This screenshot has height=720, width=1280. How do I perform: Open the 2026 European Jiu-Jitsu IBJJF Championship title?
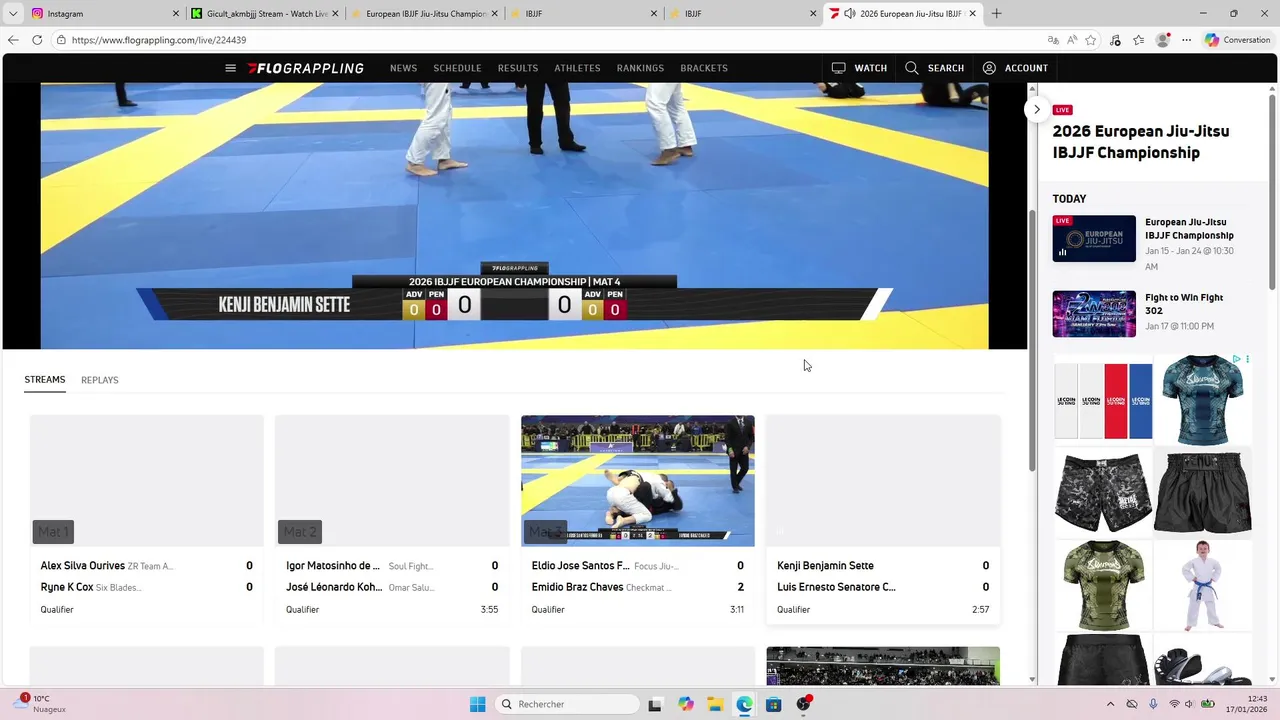coord(1141,142)
